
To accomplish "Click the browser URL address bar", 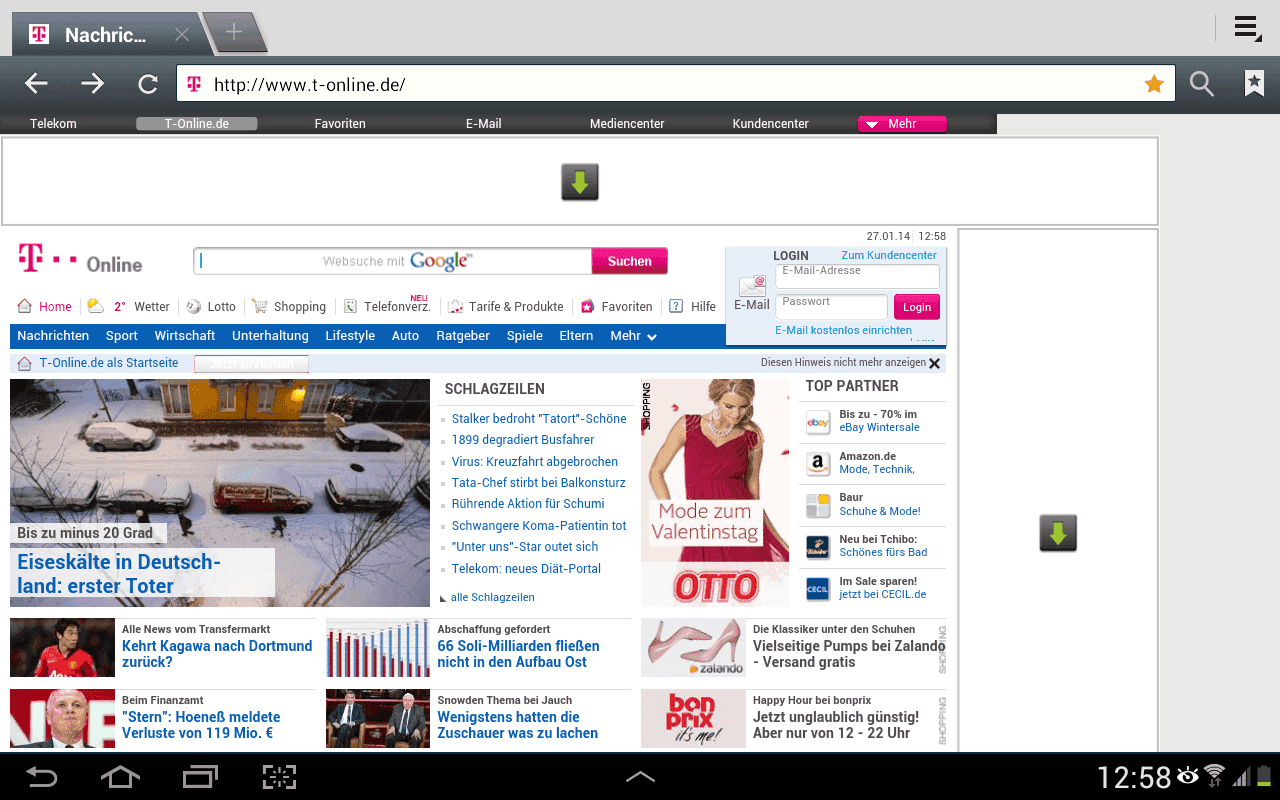I will point(676,84).
